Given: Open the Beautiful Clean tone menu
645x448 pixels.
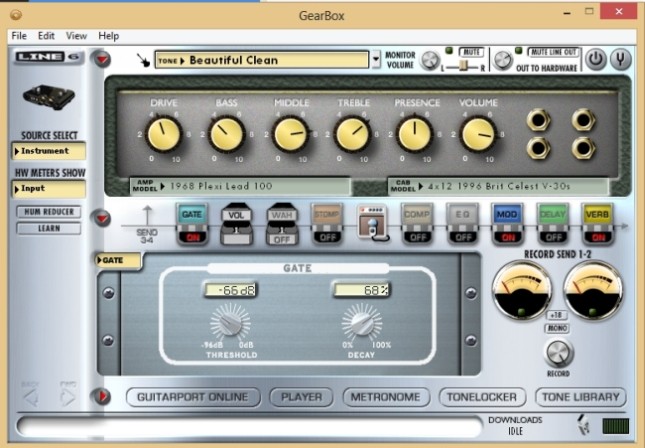Looking at the screenshot, I should click(x=262, y=60).
